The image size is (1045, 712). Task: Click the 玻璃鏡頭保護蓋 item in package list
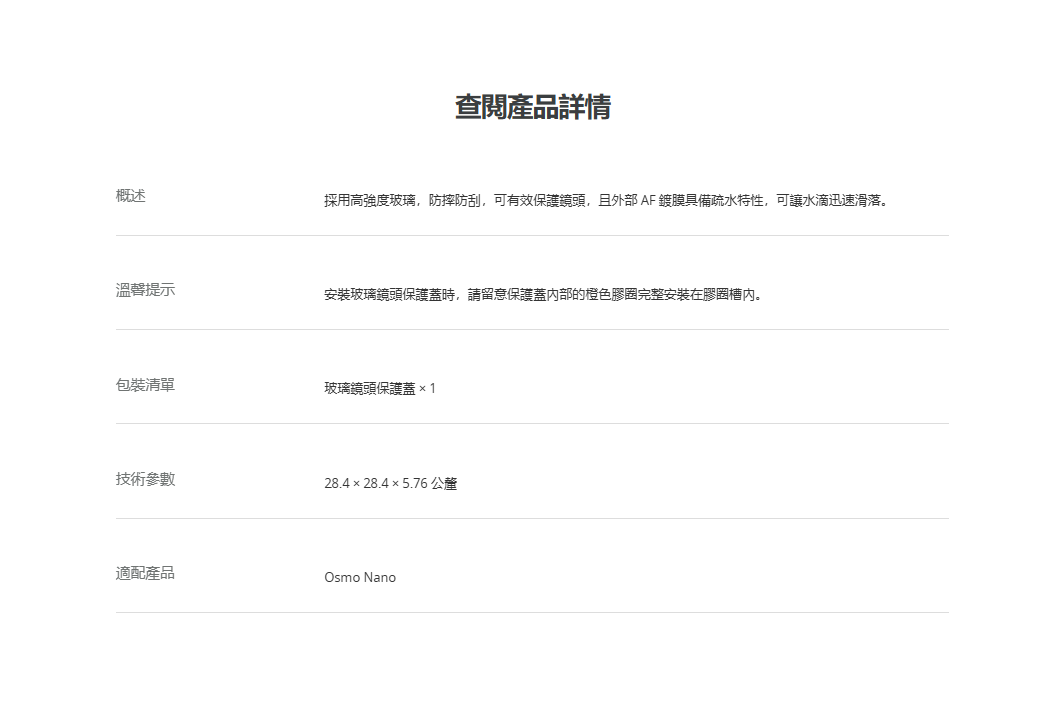click(x=369, y=389)
